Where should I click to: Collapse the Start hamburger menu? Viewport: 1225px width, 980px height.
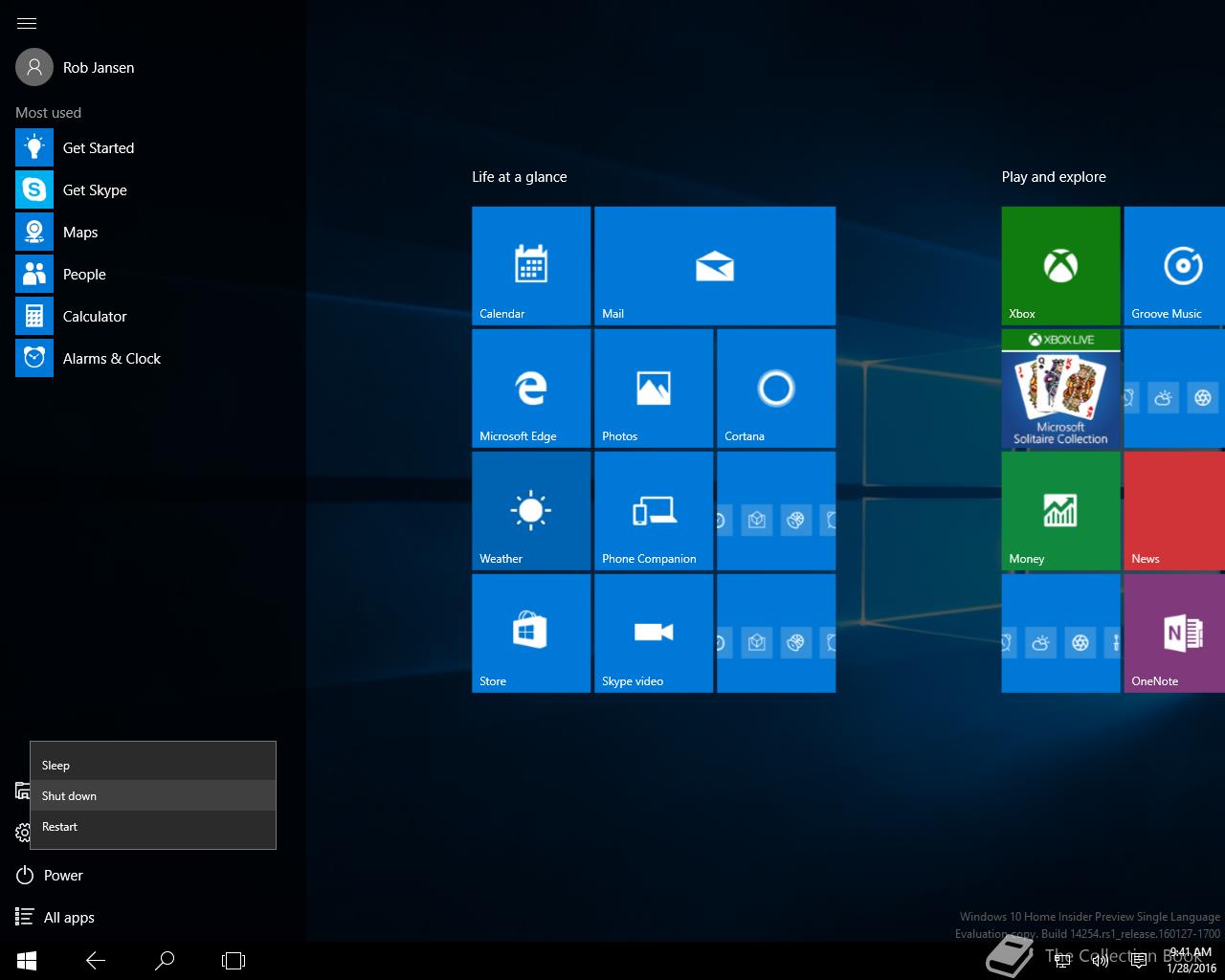coord(27,23)
